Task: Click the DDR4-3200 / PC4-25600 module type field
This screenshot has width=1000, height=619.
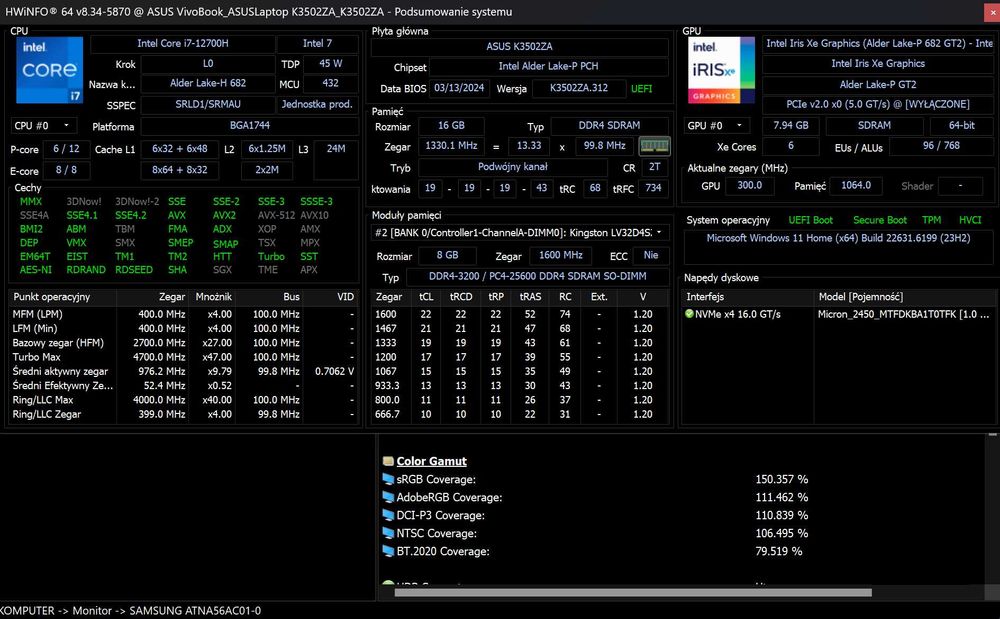Action: (538, 277)
